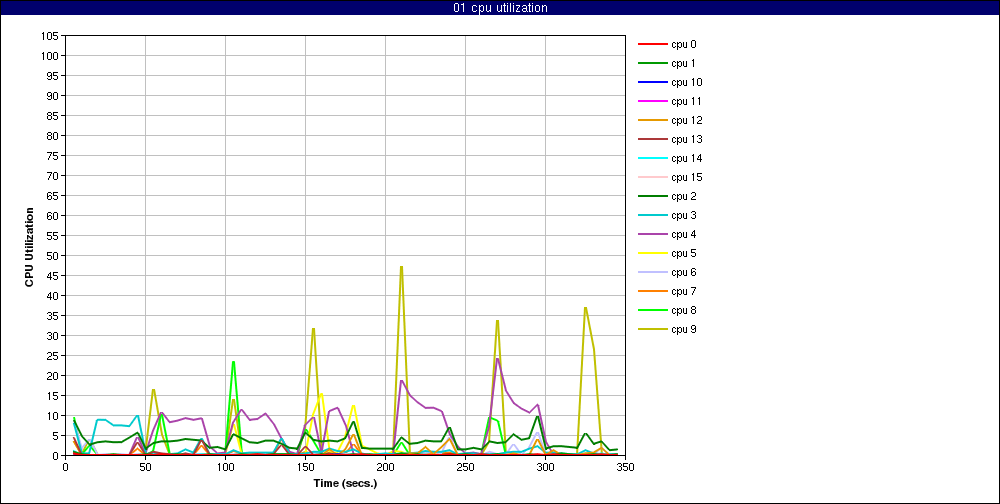Click the 300 tick on the x-axis

545,466
